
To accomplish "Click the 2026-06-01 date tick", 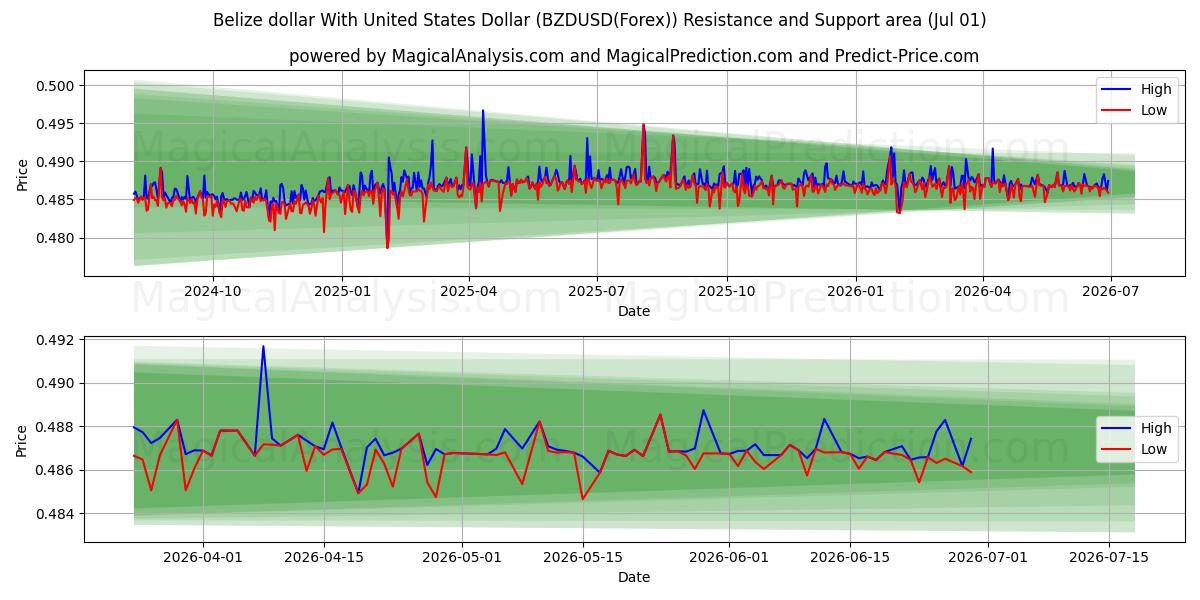I will pyautogui.click(x=729, y=556).
